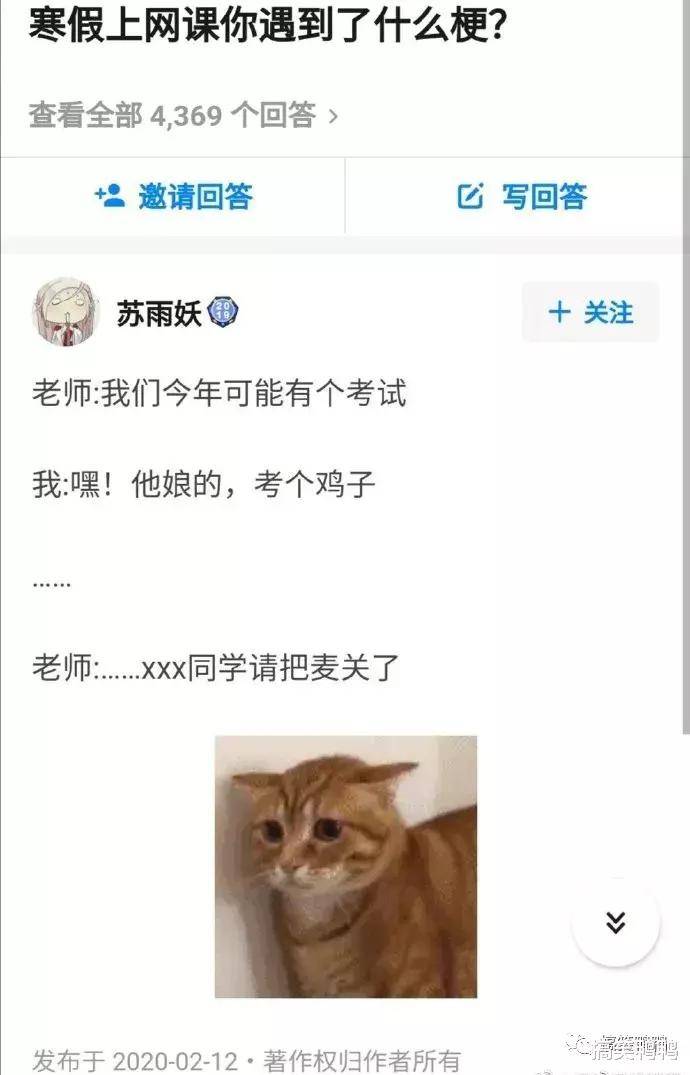The width and height of the screenshot is (690, 1075).
Task: Click the invite person icon
Action: (x=110, y=196)
